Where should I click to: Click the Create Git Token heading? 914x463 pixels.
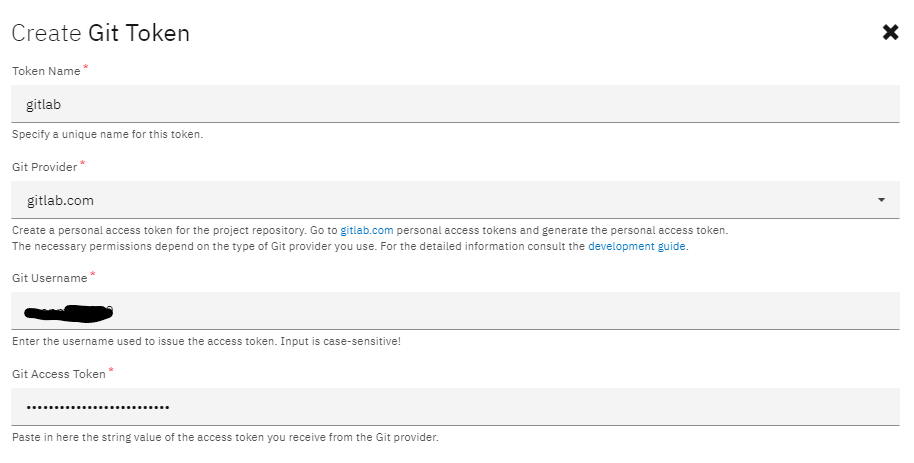pos(100,33)
